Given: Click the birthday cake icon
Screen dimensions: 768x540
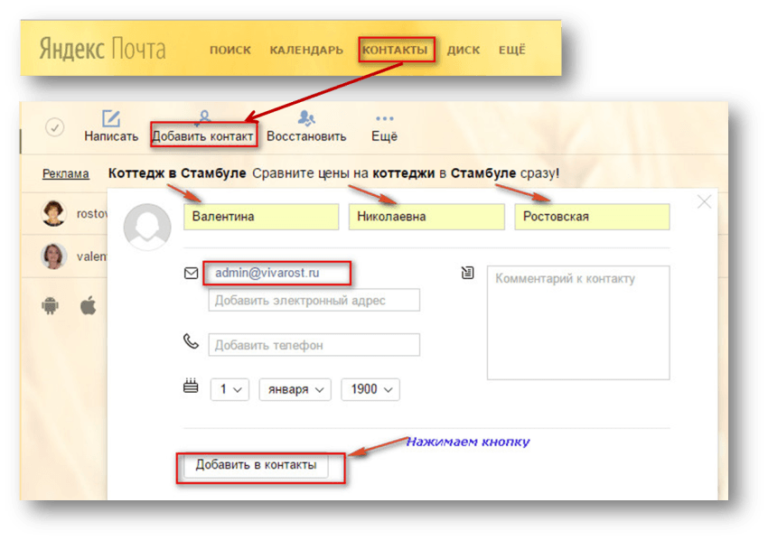Looking at the screenshot, I should click(x=191, y=386).
